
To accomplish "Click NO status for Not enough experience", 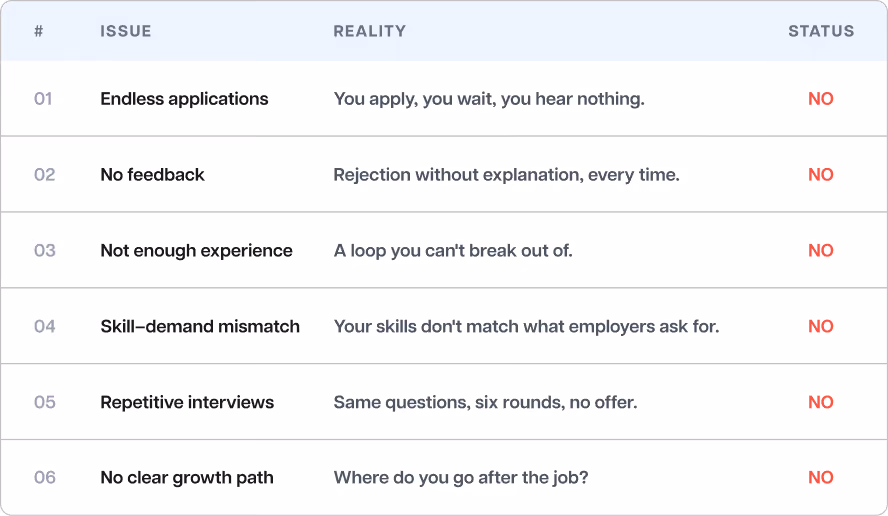I will [821, 250].
